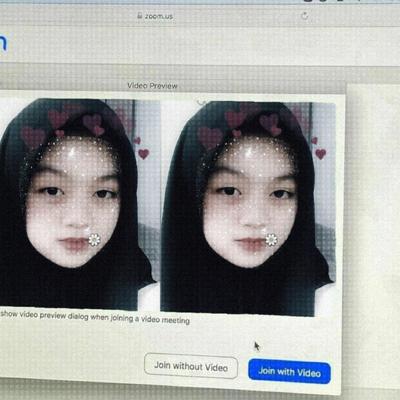Click the white flower sticker in left preview
Screen dimensions: 400x400
[x=94, y=239]
